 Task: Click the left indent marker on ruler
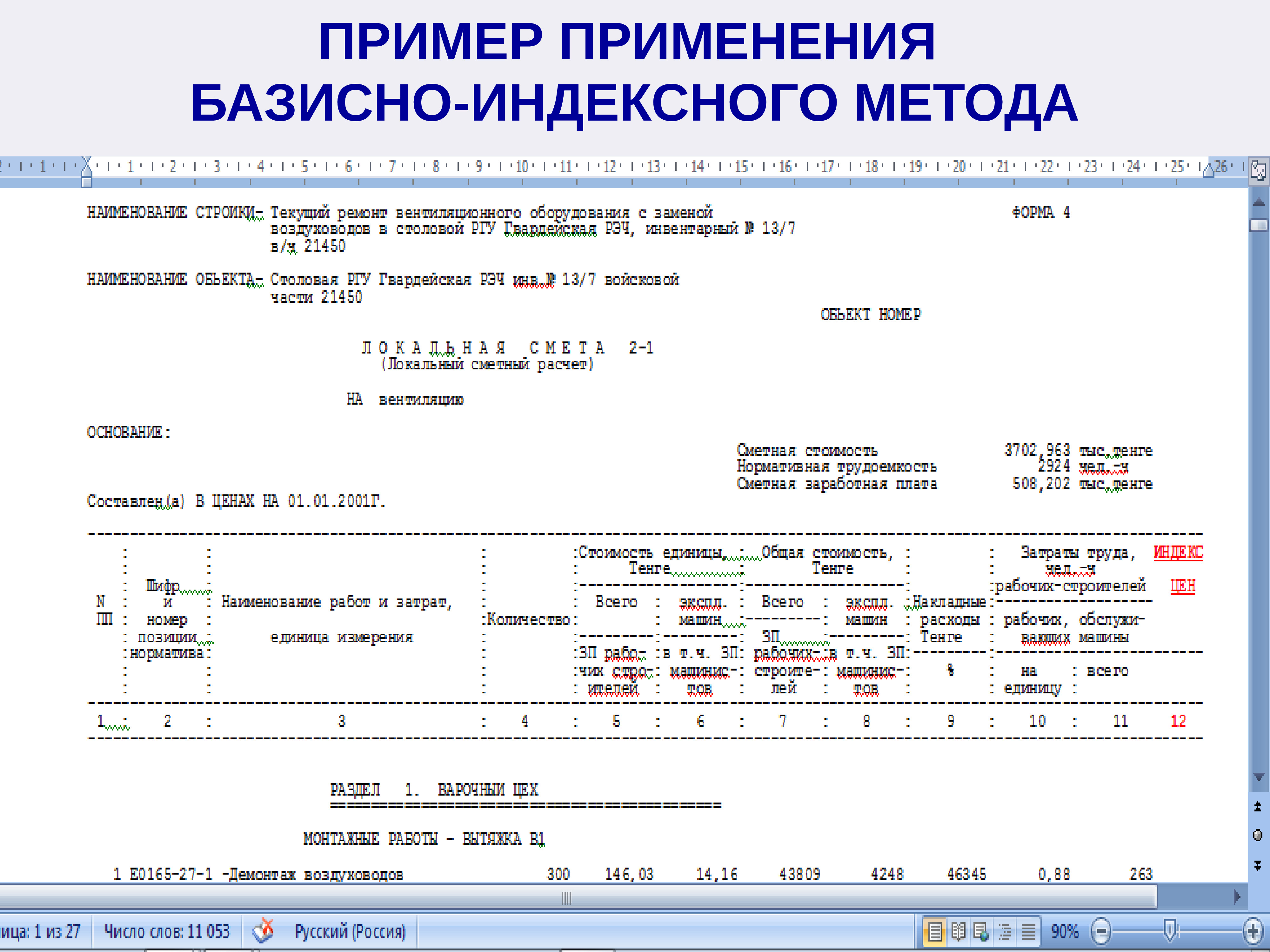87,172
